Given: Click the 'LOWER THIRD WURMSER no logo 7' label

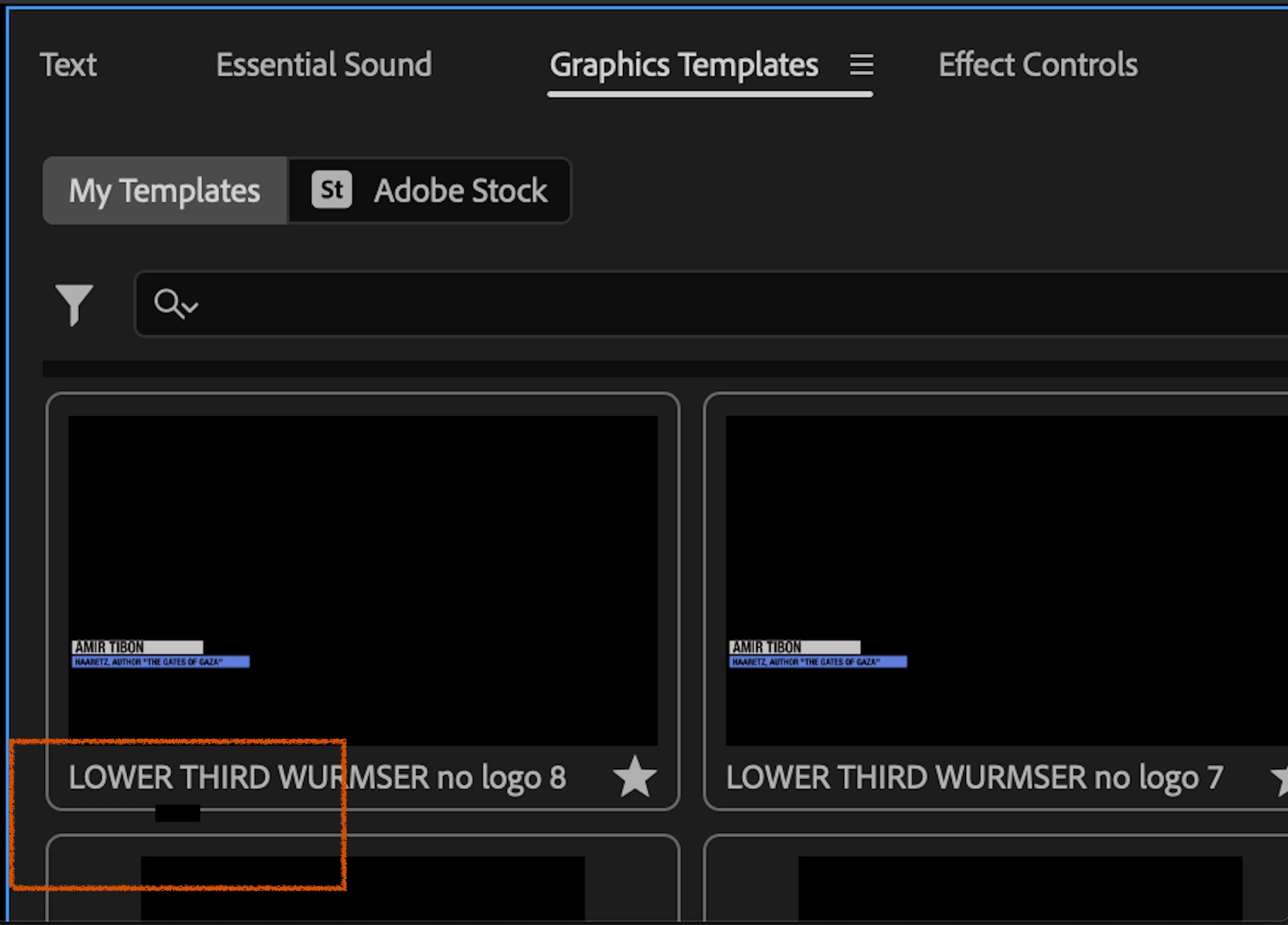Looking at the screenshot, I should click(975, 777).
